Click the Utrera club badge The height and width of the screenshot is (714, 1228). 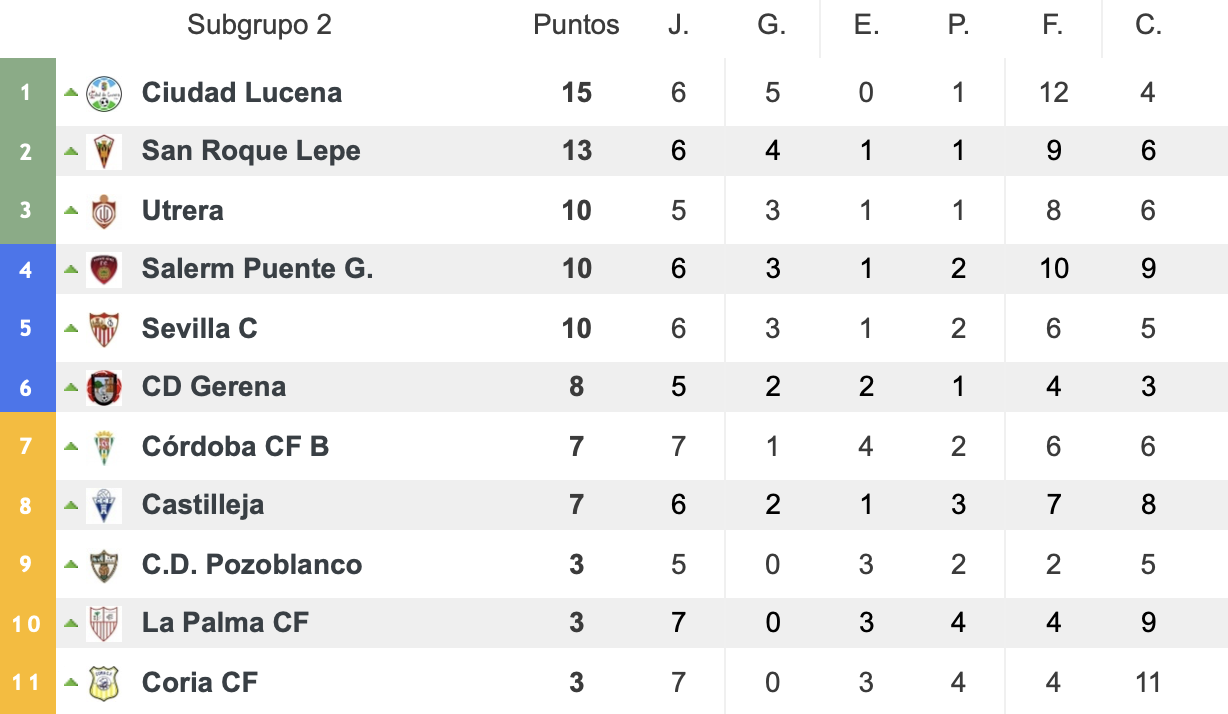[x=104, y=211]
